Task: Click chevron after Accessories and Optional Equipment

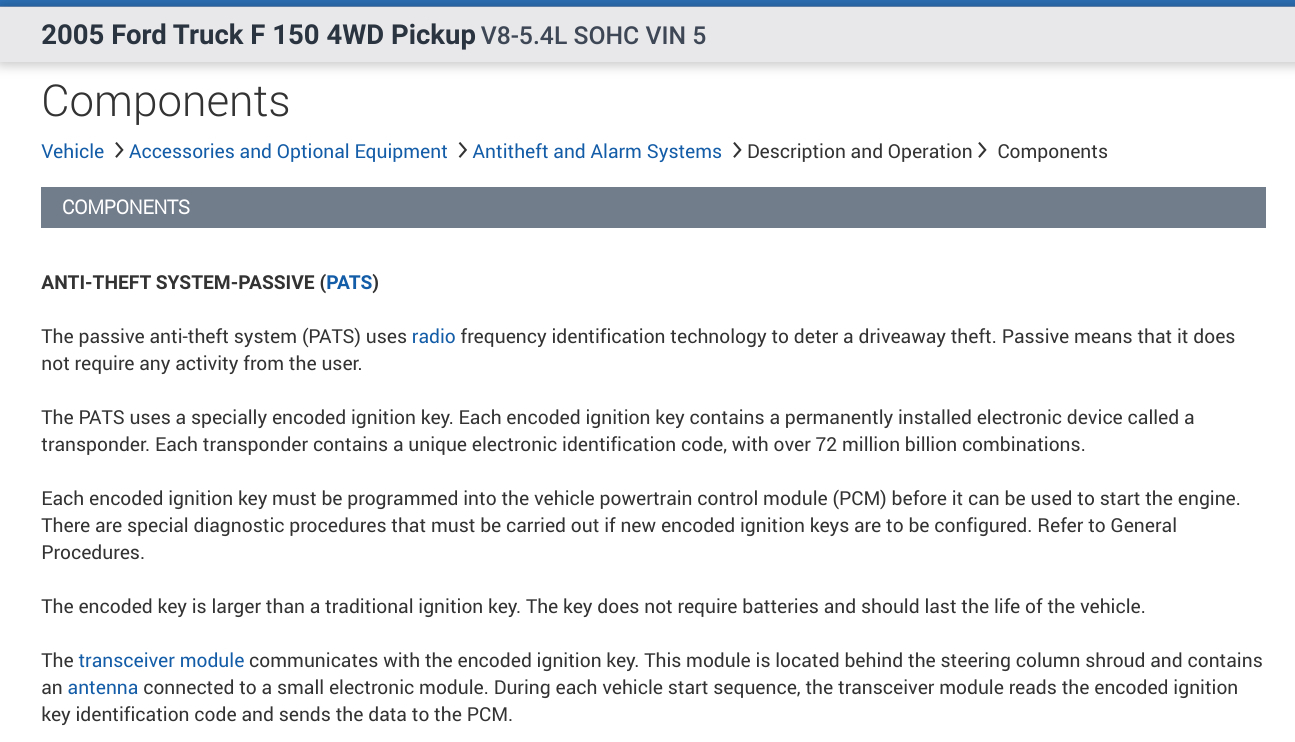Action: (x=462, y=151)
